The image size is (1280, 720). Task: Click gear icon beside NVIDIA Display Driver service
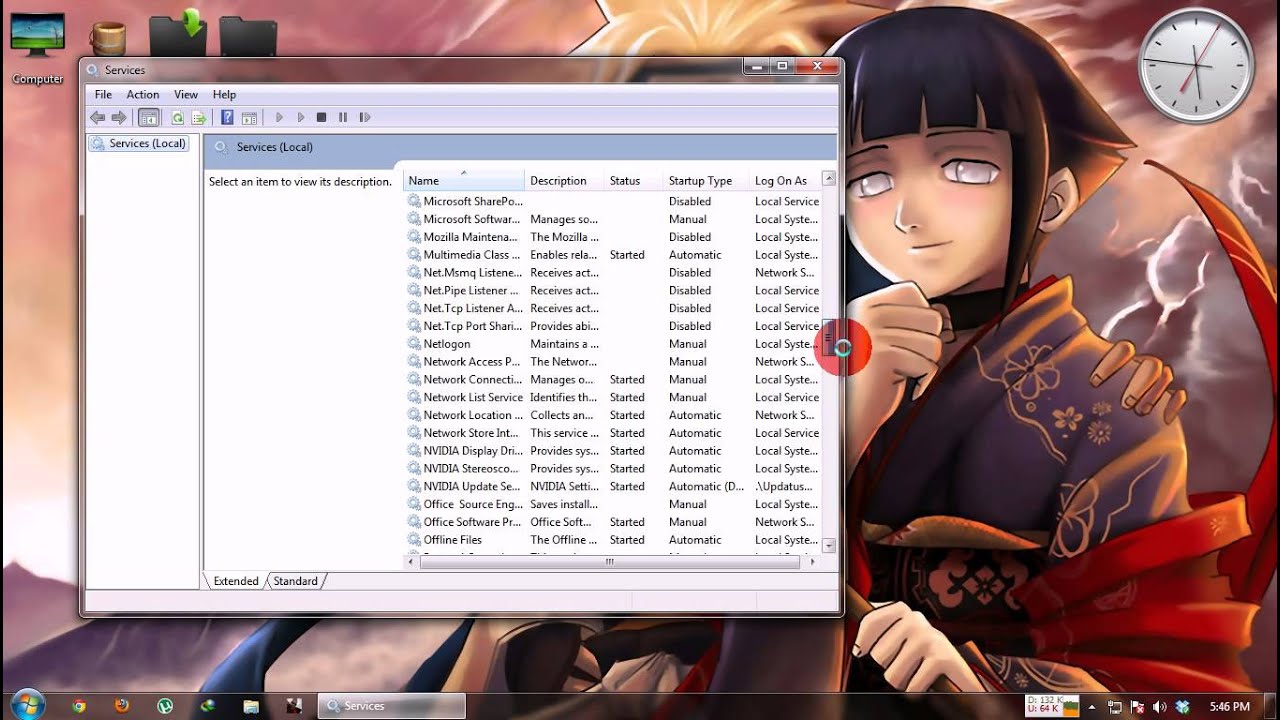pos(414,451)
